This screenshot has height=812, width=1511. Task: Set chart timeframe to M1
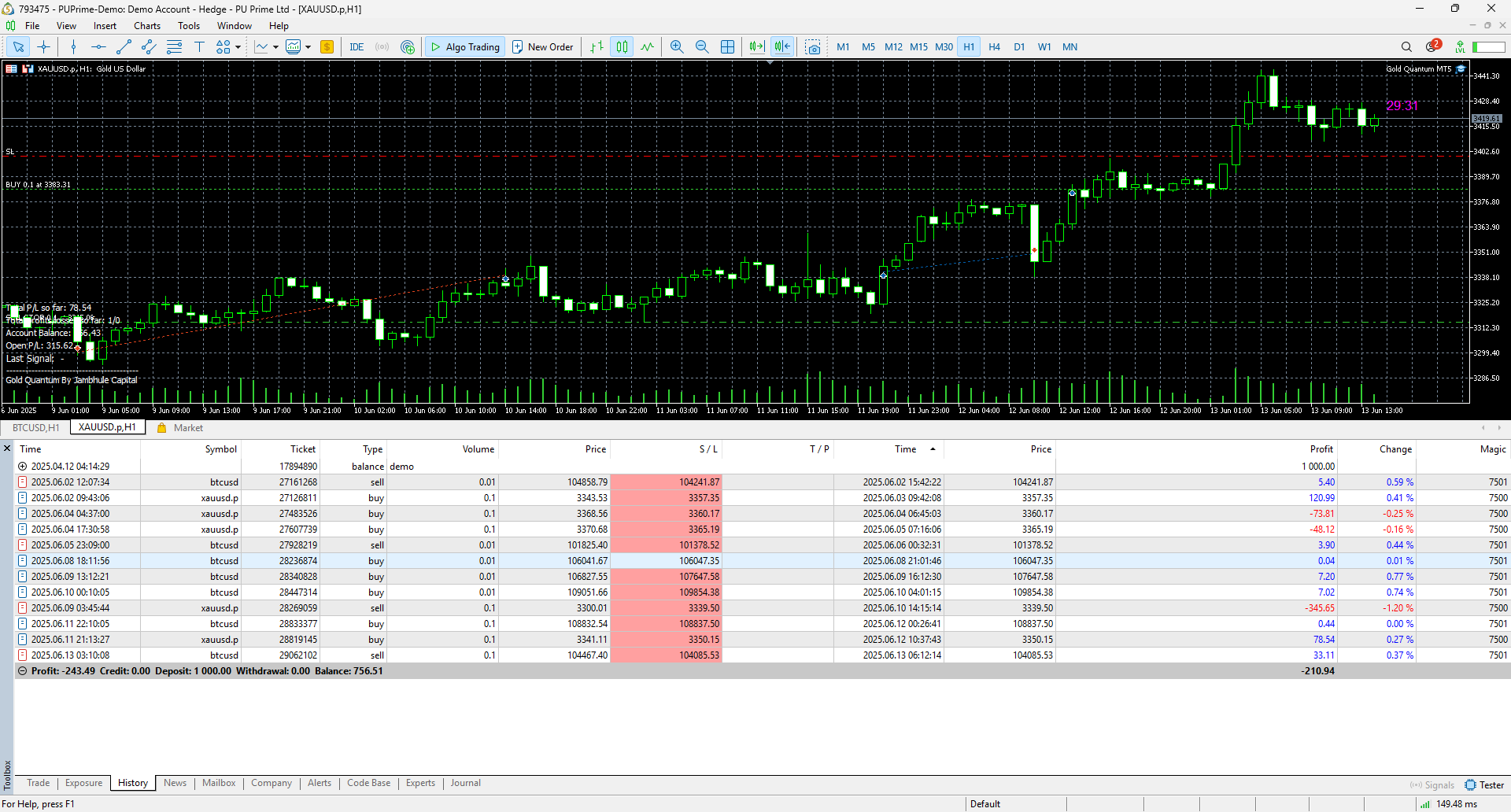(844, 47)
